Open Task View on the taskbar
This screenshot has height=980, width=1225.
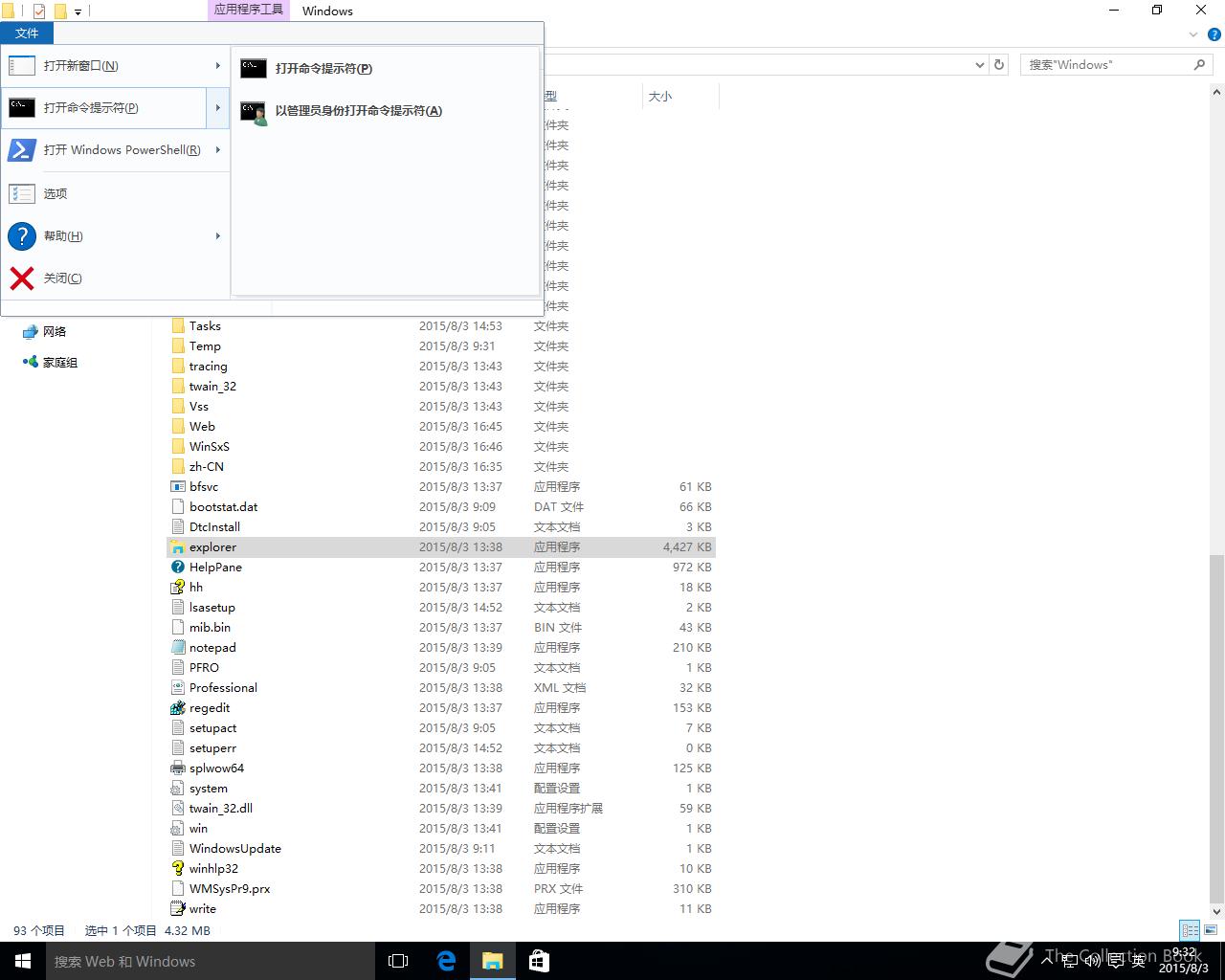pyautogui.click(x=398, y=961)
